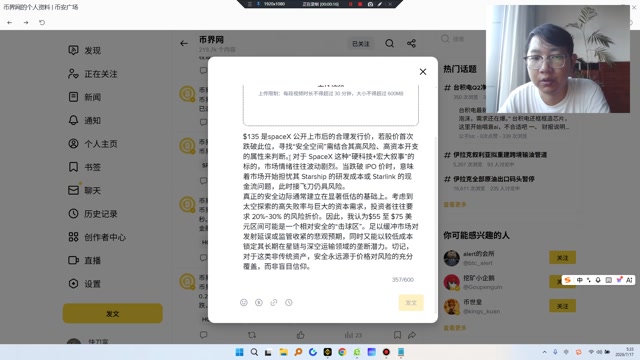640x360 pixels.
Task: Open 聊天 chat in sidebar
Action: [x=84, y=191]
